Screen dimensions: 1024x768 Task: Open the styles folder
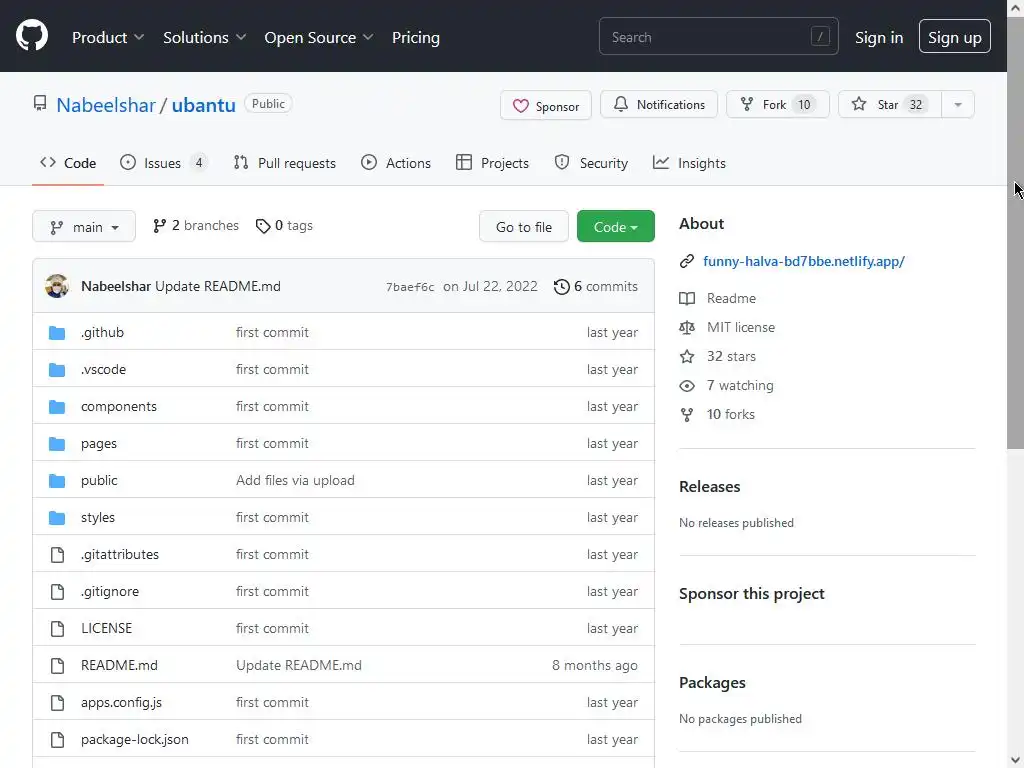(98, 517)
